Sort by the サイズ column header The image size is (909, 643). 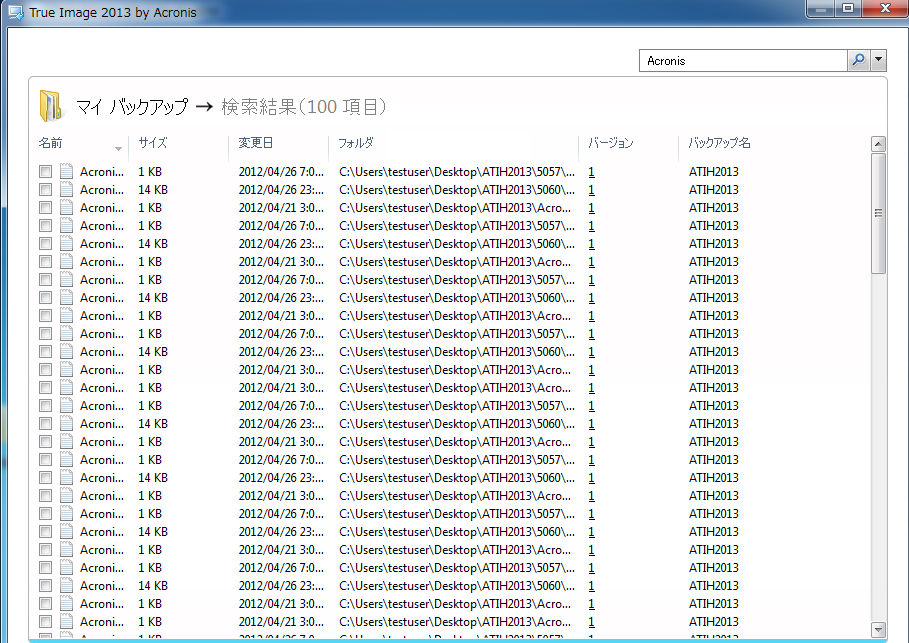tap(152, 143)
